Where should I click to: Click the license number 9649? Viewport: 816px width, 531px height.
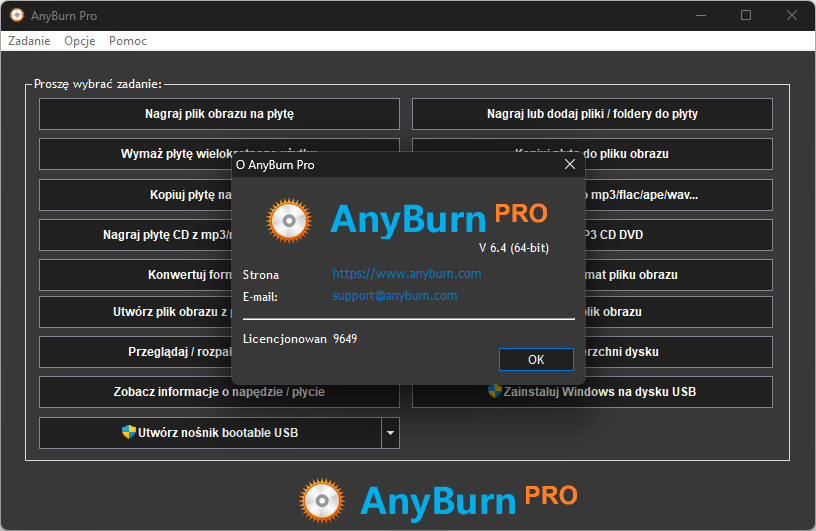[345, 339]
